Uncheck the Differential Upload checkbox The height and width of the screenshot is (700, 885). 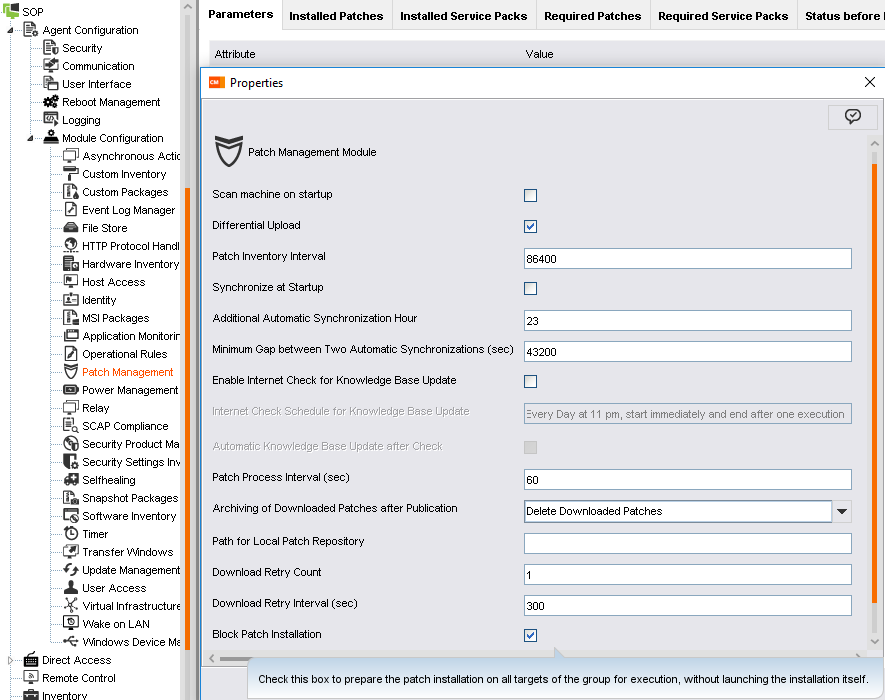click(x=531, y=227)
